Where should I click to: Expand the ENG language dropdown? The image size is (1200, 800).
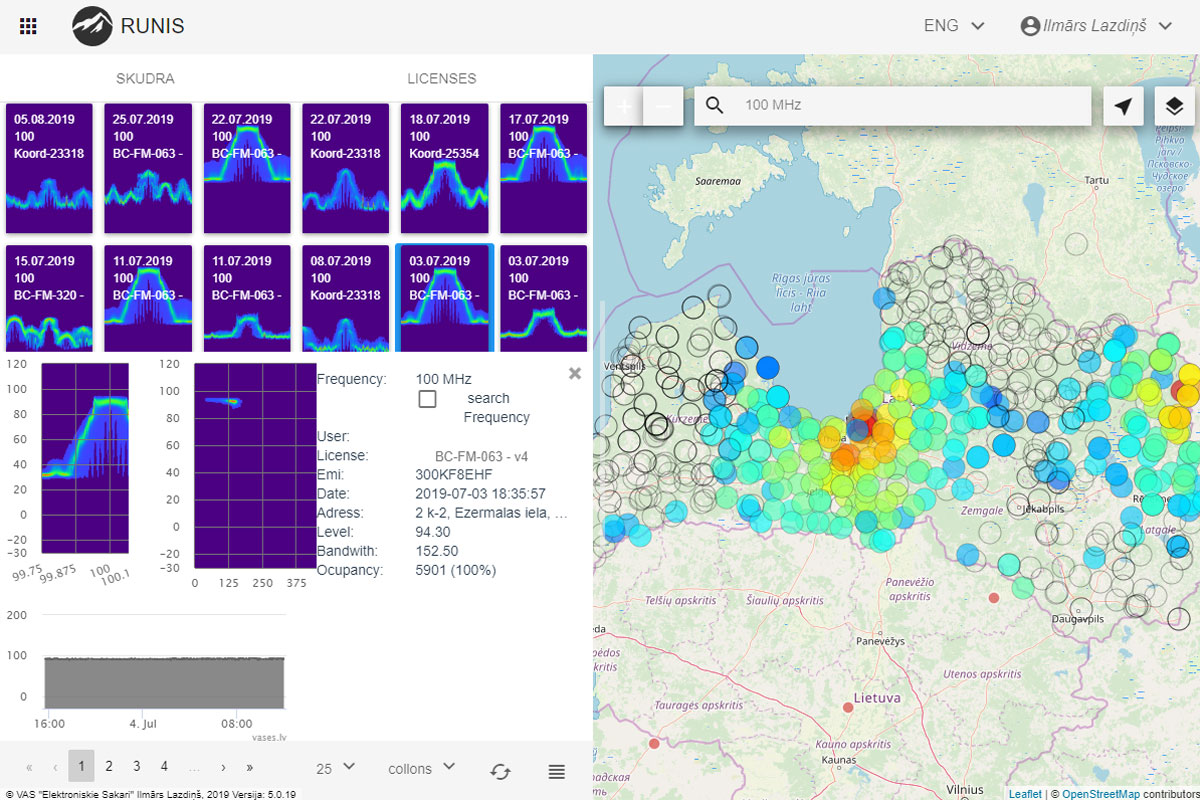[954, 26]
